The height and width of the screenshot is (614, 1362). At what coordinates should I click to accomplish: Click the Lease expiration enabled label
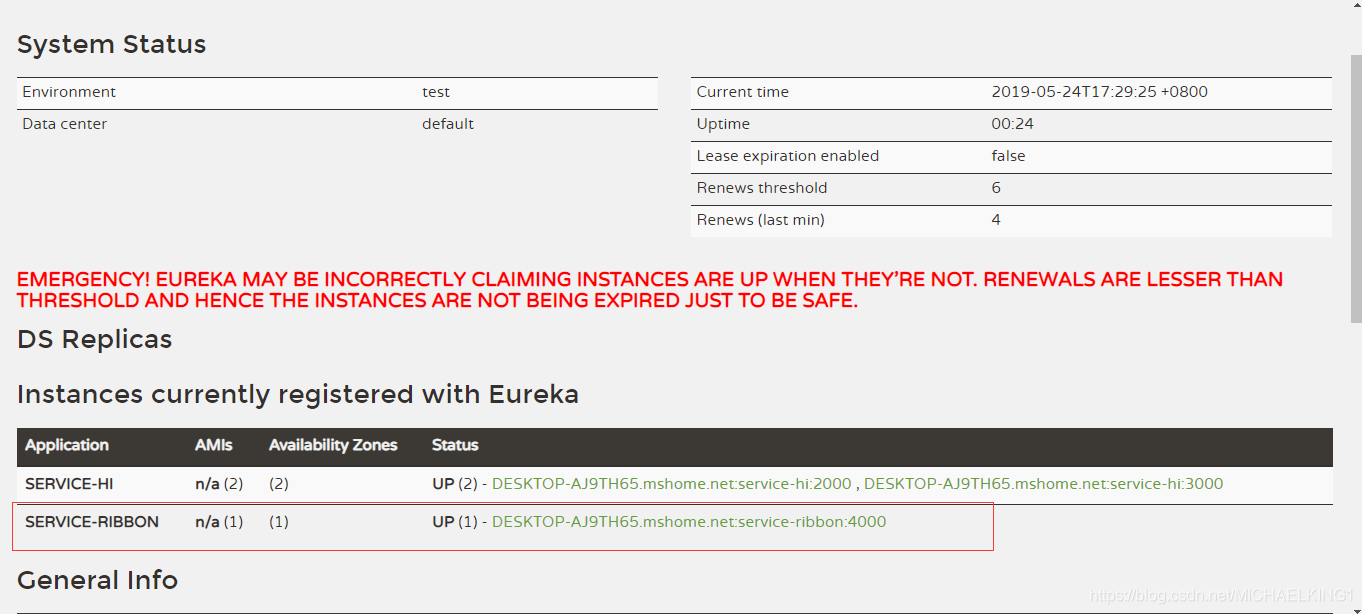788,156
